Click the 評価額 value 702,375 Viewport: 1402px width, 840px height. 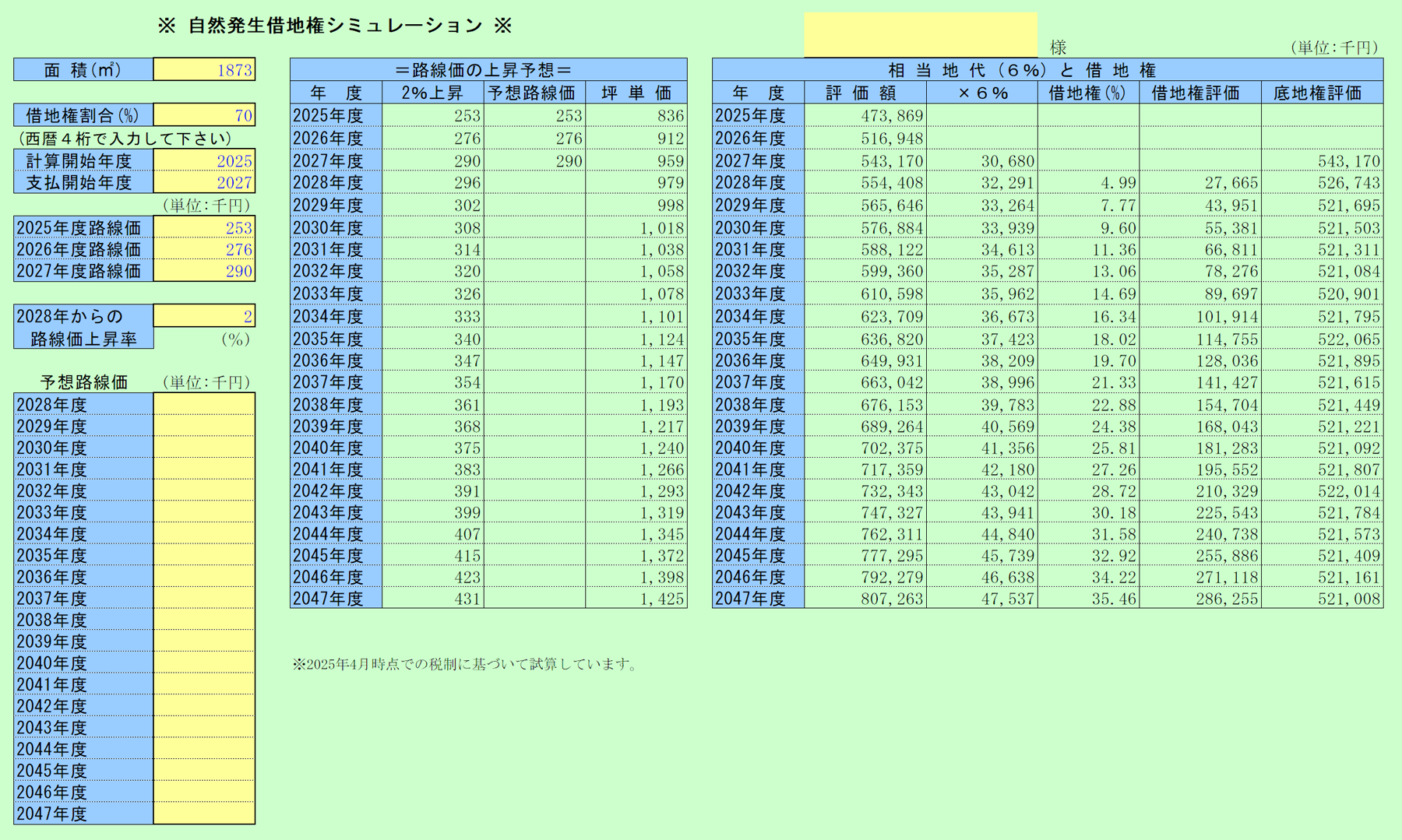tap(893, 448)
